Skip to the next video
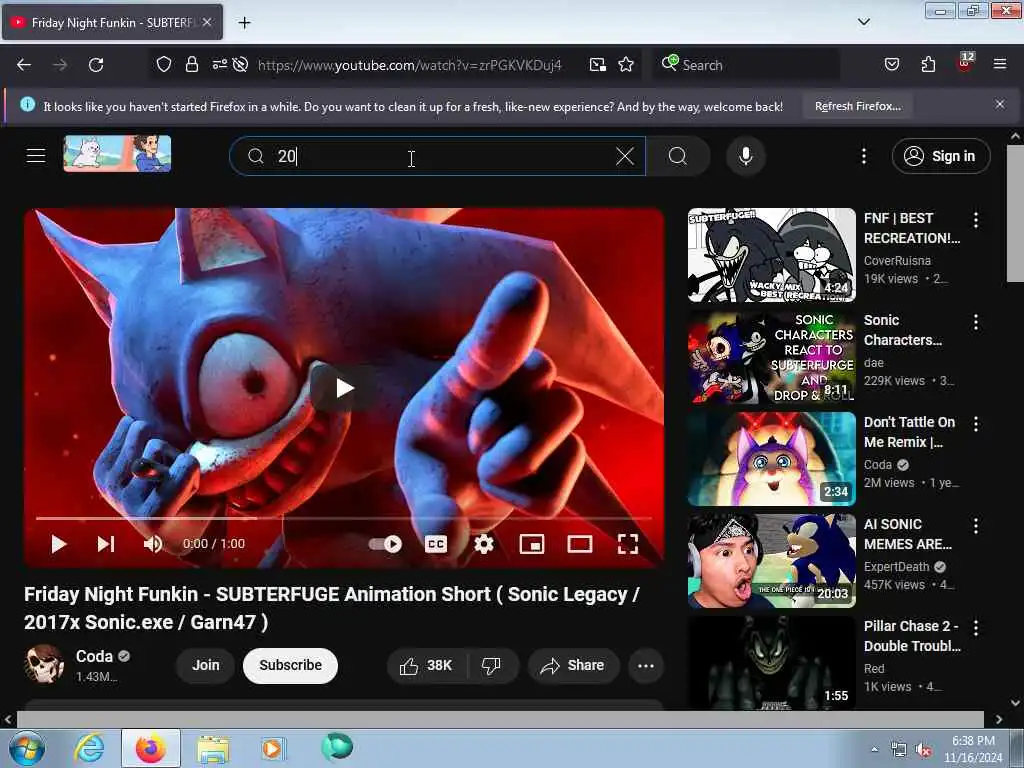The image size is (1024, 768). click(x=106, y=544)
